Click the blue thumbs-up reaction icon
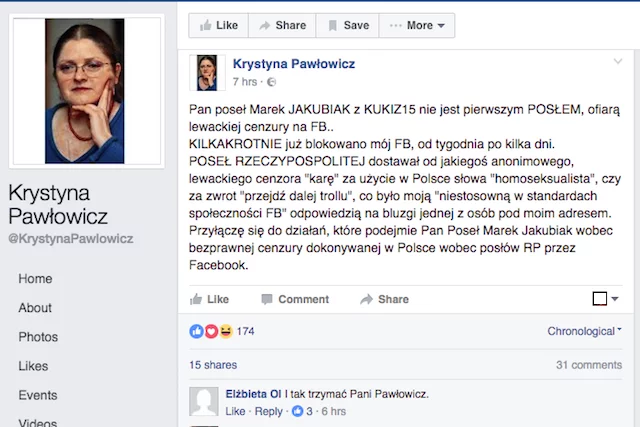 point(196,331)
